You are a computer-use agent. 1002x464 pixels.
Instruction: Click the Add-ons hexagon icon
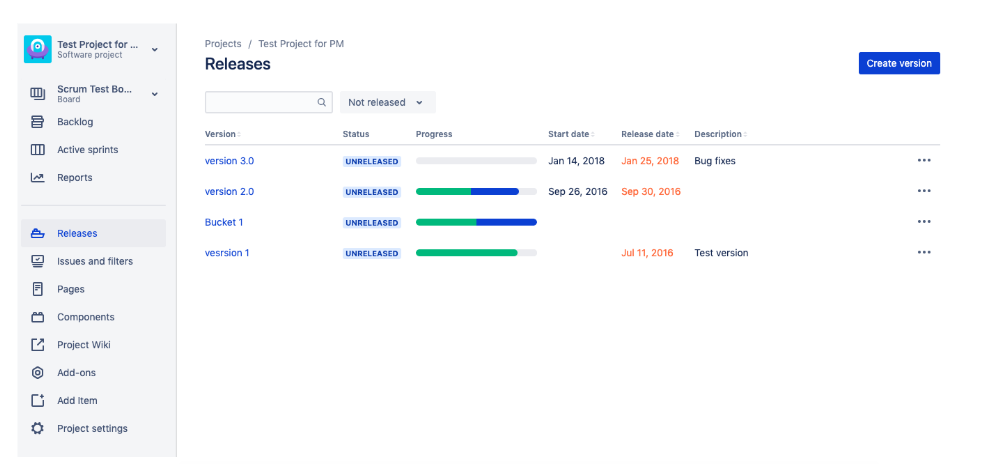point(38,373)
